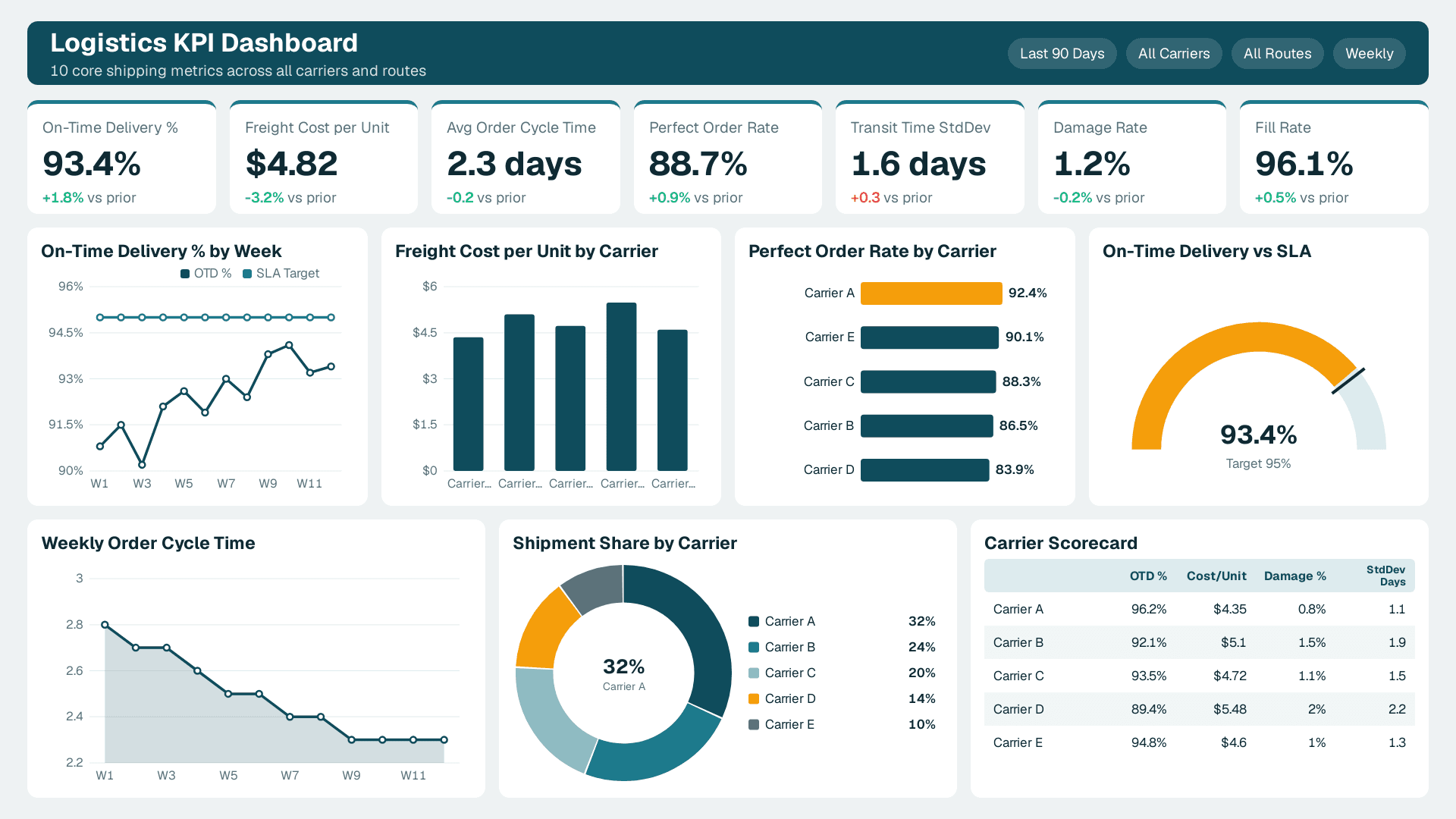
Task: Click the tallest freight cost bar
Action: [x=621, y=387]
